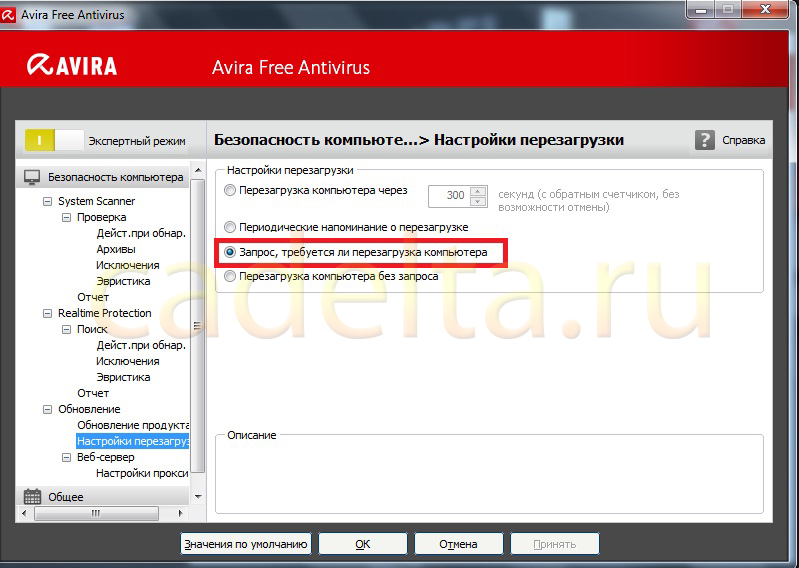Collapse the Веб-сервер tree node
Image resolution: width=799 pixels, height=568 pixels.
(x=66, y=457)
